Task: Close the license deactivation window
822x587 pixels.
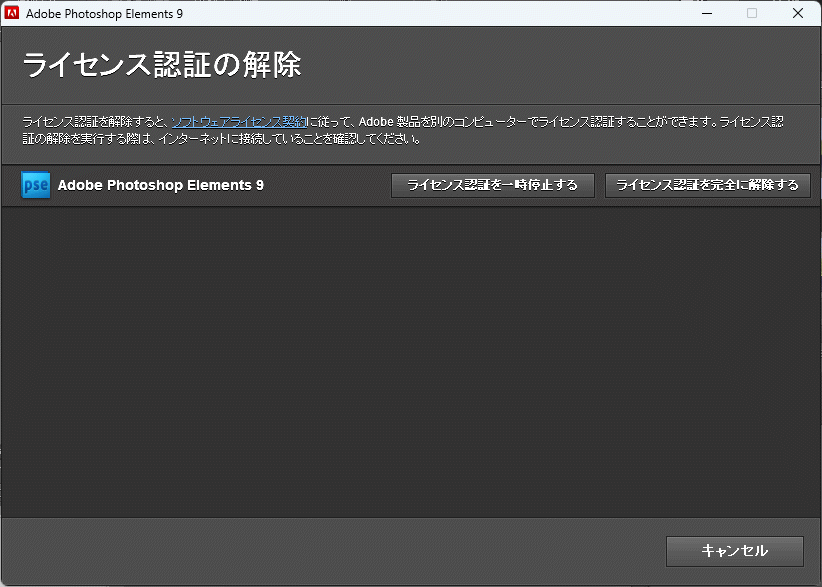Action: pos(798,13)
